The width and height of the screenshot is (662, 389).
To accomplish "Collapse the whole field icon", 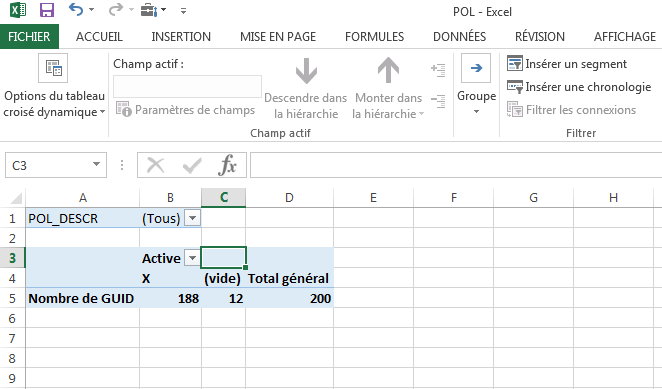I will [438, 101].
